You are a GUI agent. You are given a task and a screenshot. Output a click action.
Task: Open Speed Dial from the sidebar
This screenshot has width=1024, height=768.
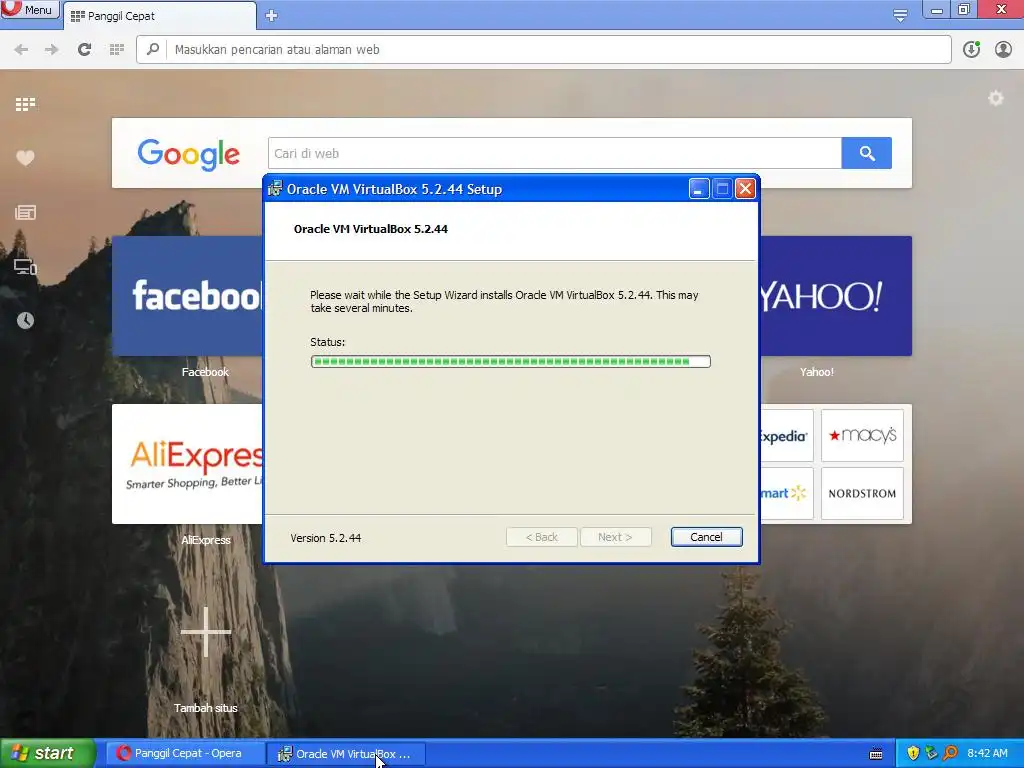point(25,104)
